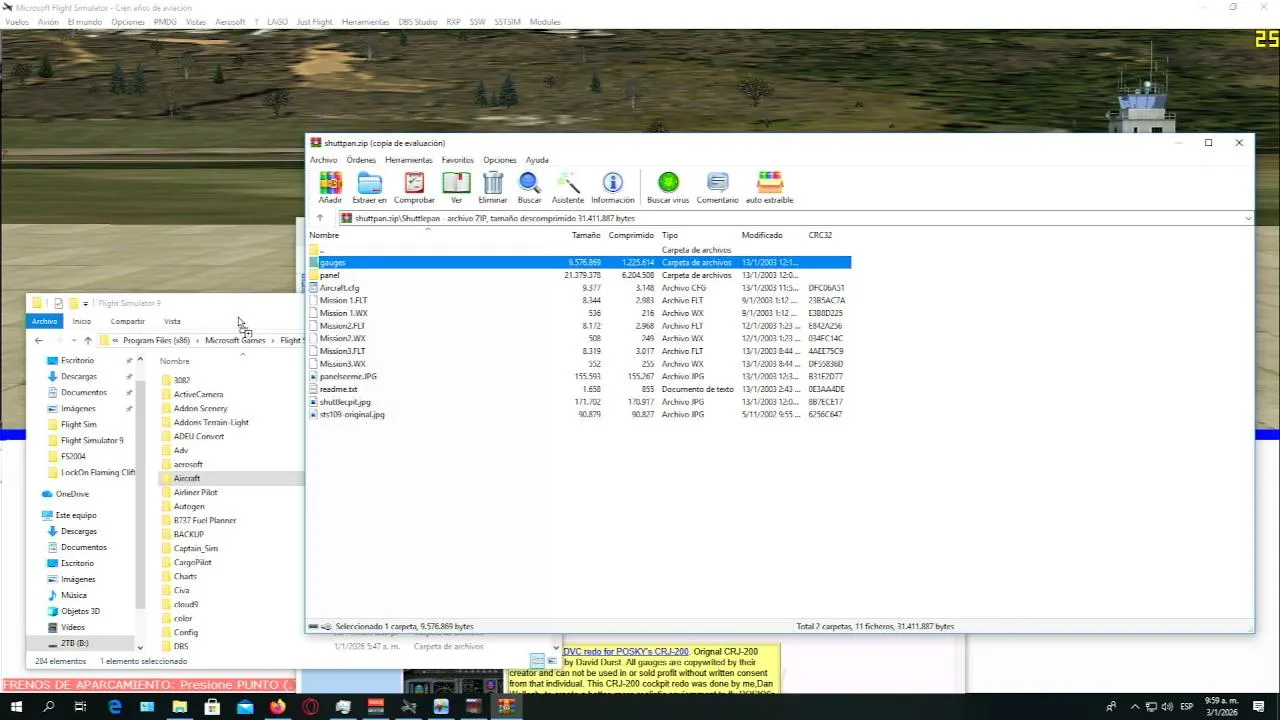The width and height of the screenshot is (1280, 720).
Task: Click the Añadir toolbar icon in WinRAR
Action: click(330, 187)
